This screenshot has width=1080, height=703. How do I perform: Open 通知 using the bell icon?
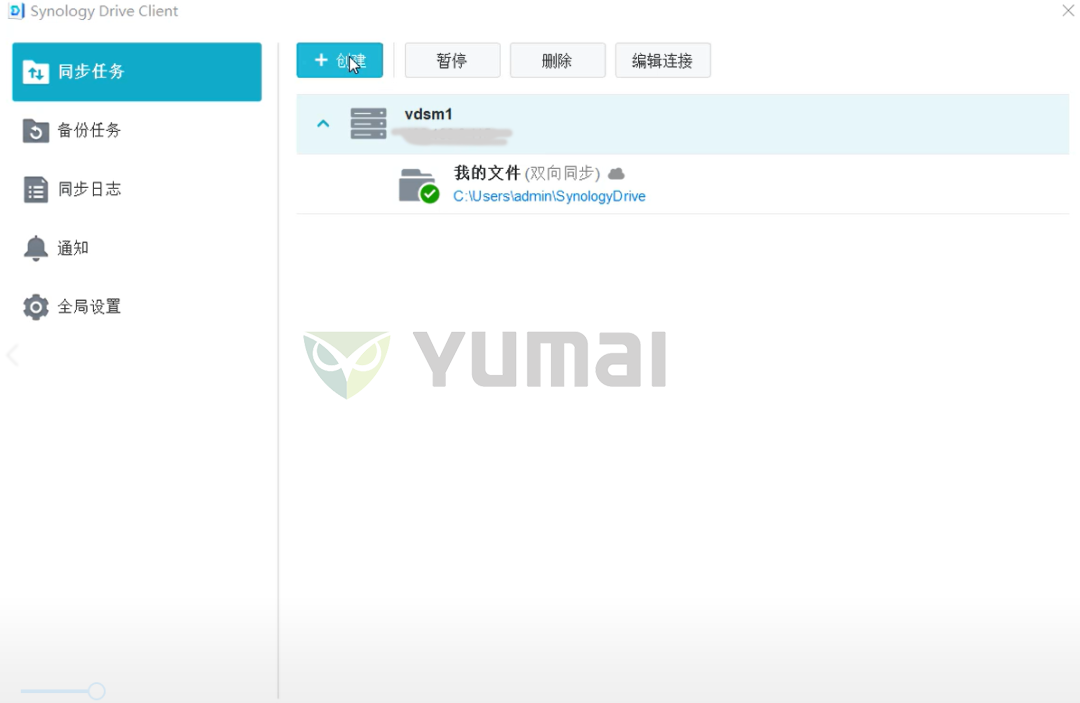[x=35, y=248]
